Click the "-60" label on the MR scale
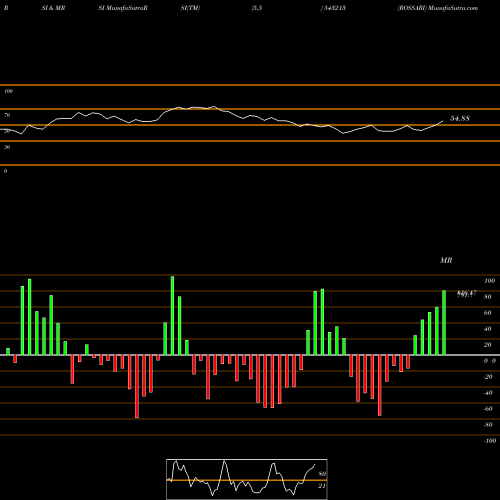Image resolution: width=500 pixels, height=500 pixels. point(488,409)
